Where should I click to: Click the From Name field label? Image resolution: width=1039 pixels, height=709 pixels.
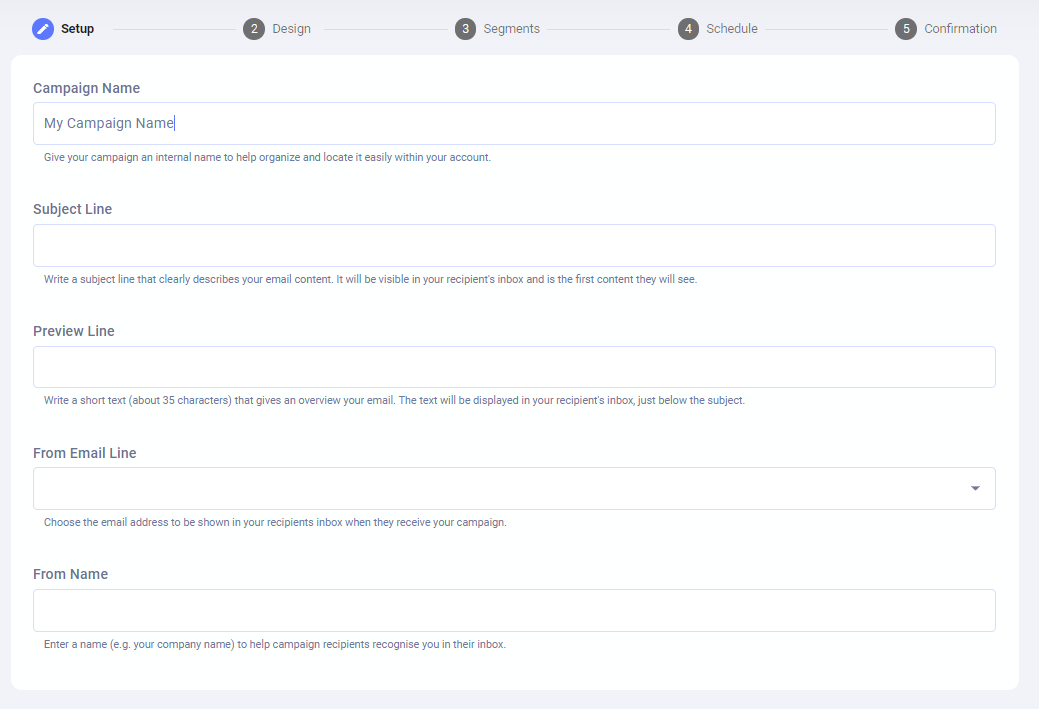(70, 574)
